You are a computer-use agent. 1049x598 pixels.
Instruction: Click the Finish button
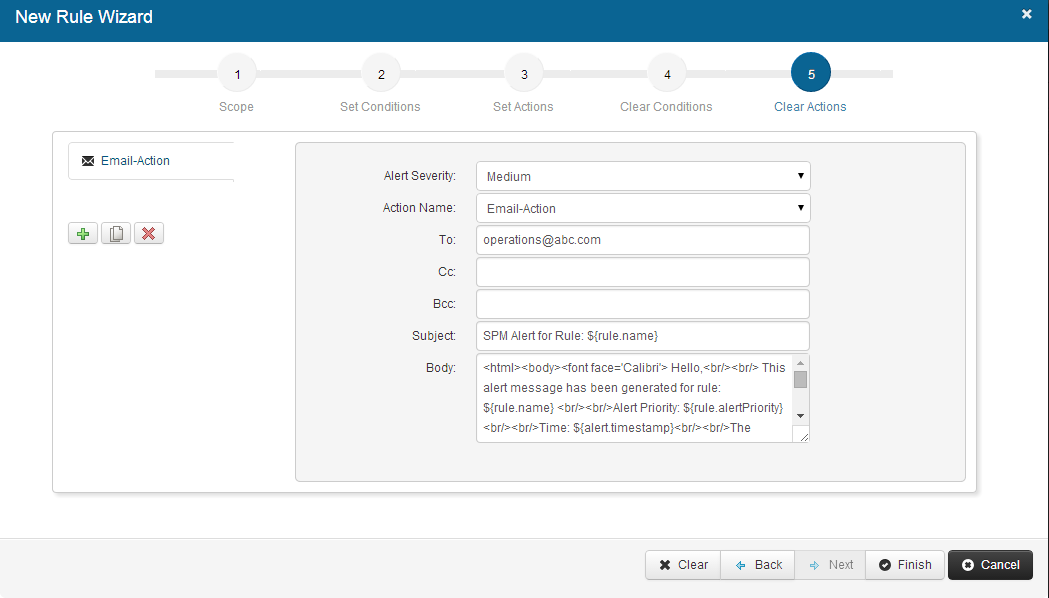tap(904, 565)
